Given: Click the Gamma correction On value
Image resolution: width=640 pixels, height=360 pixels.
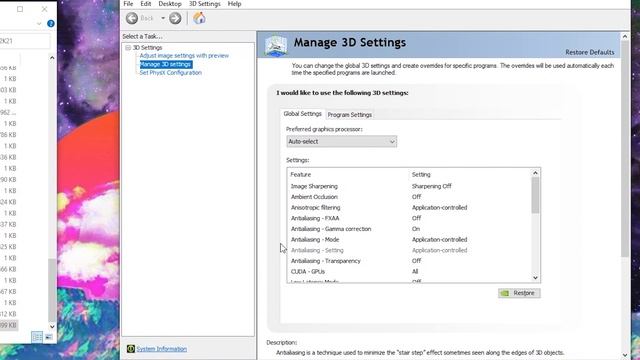Looking at the screenshot, I should [416, 229].
